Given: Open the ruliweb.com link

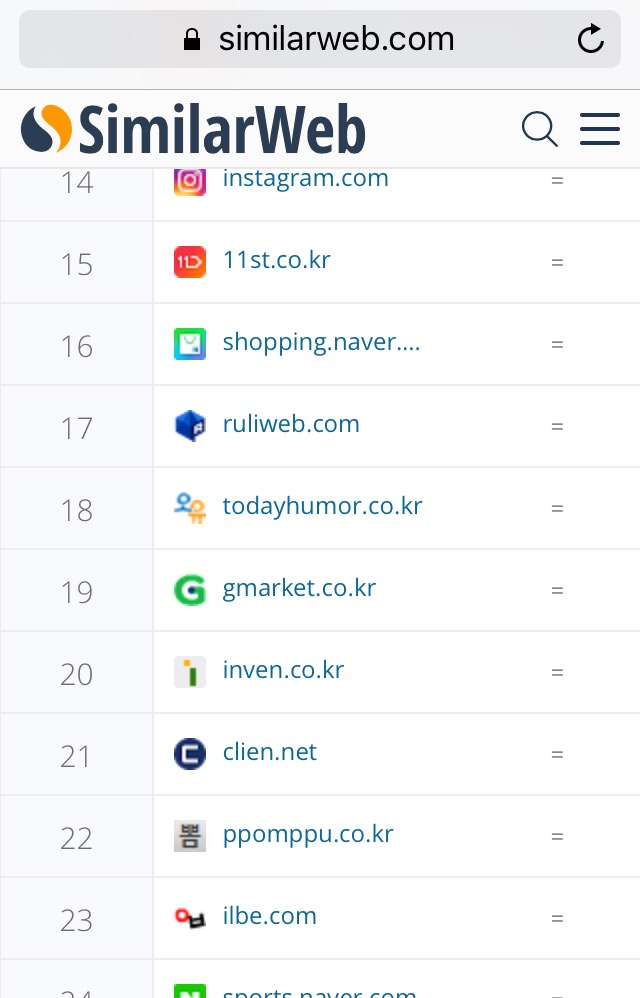Looking at the screenshot, I should 291,424.
